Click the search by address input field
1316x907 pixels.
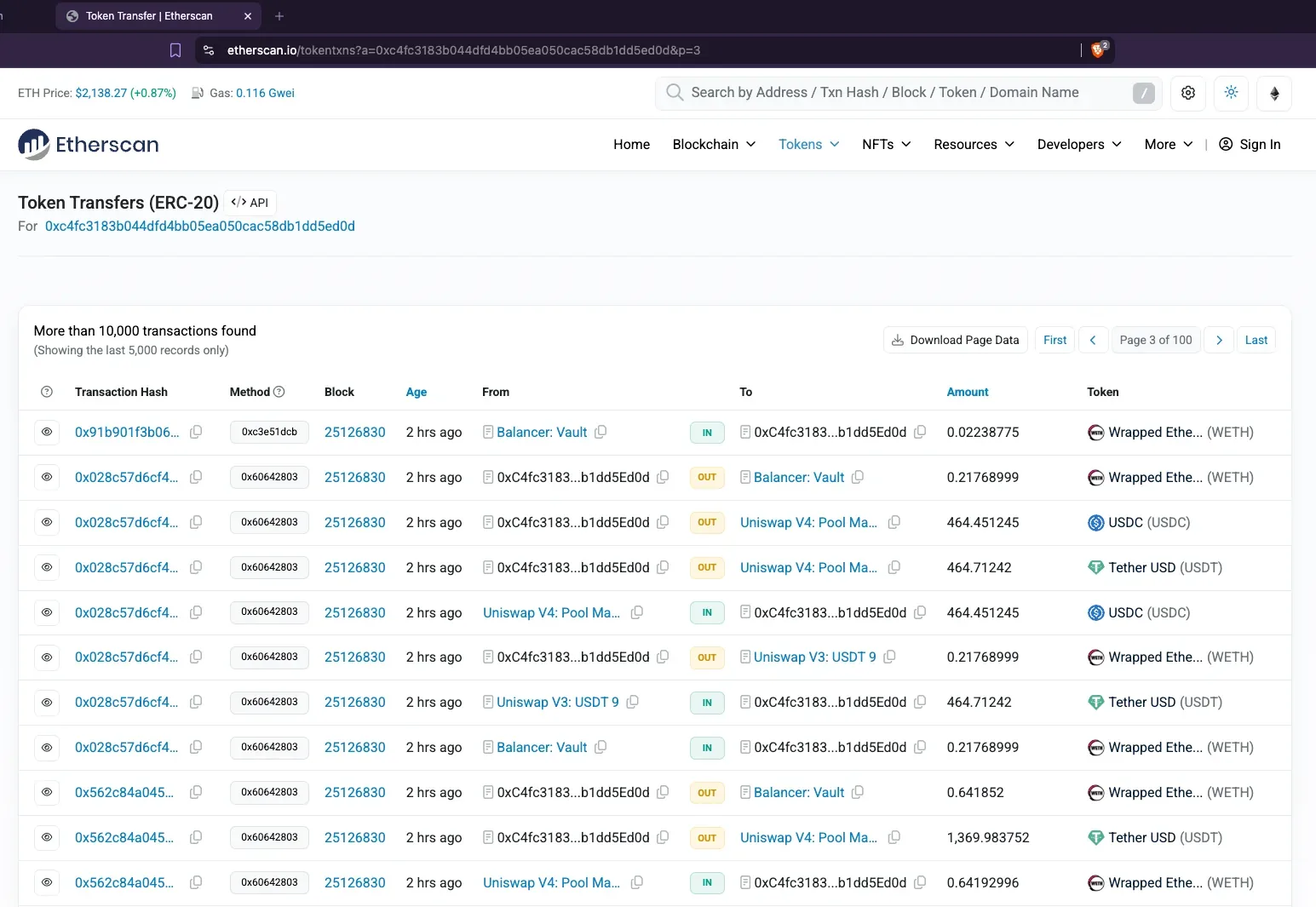tap(909, 93)
